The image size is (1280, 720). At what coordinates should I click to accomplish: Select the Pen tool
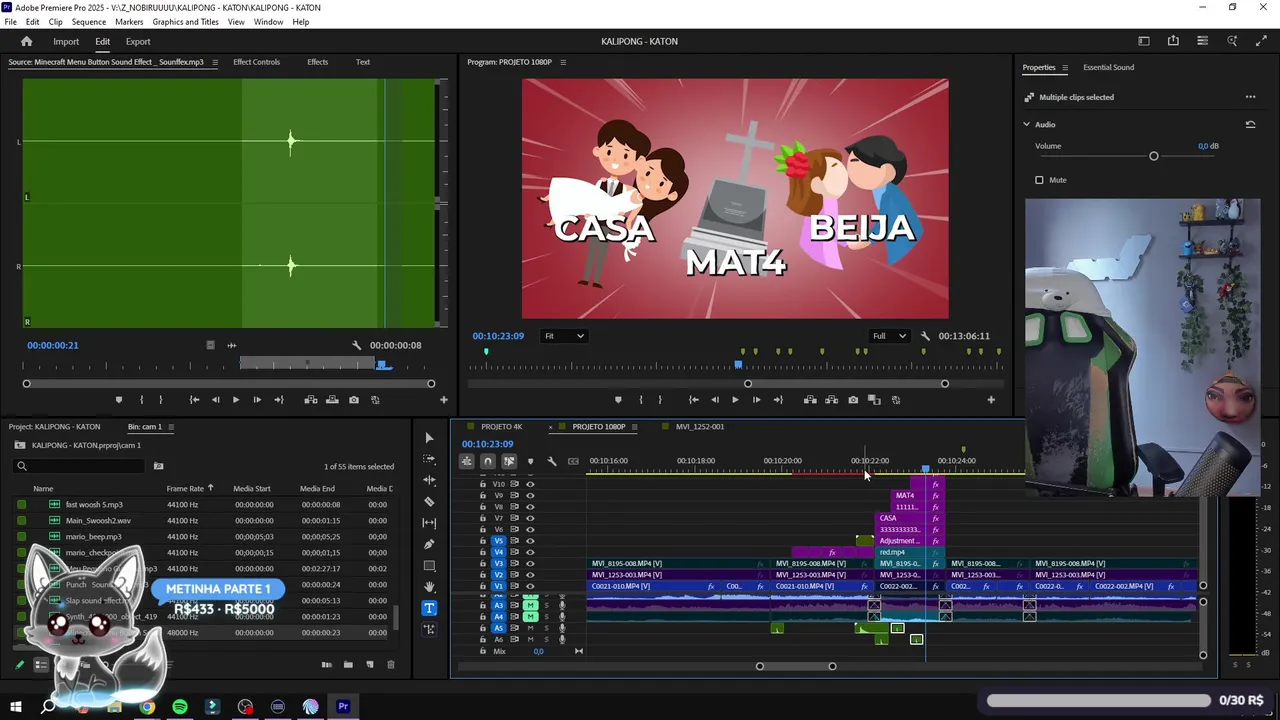coord(429,544)
